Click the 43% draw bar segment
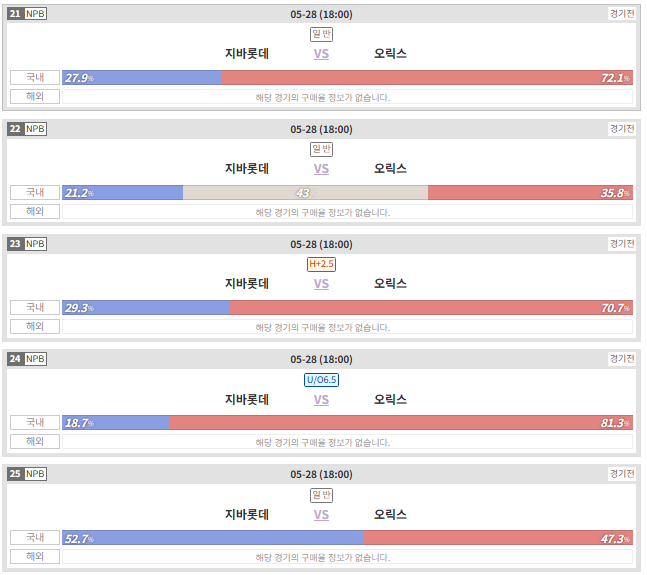Image resolution: width=647 pixels, height=575 pixels. (305, 193)
